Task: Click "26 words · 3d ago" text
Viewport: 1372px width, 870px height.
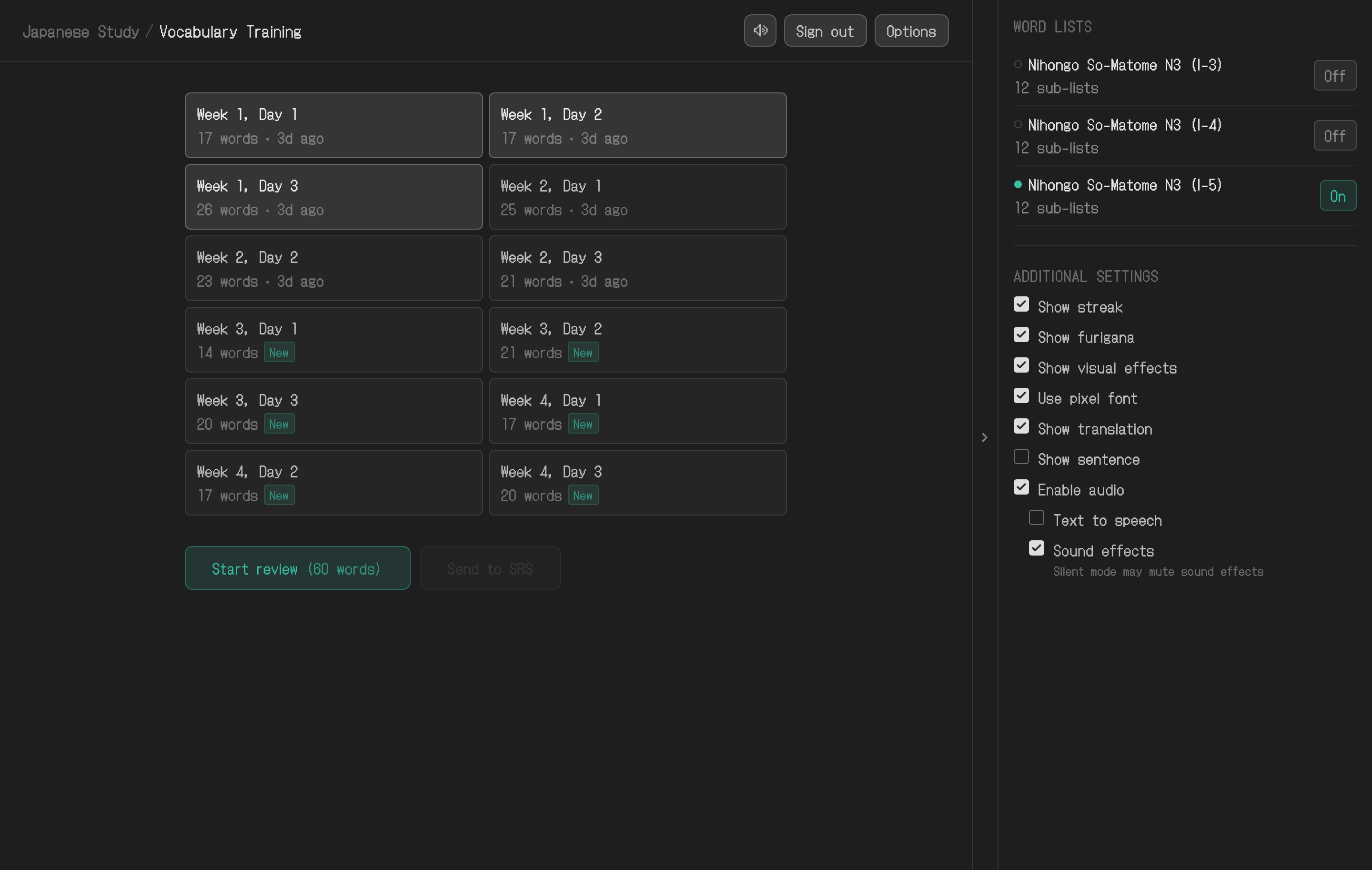Action: point(261,210)
